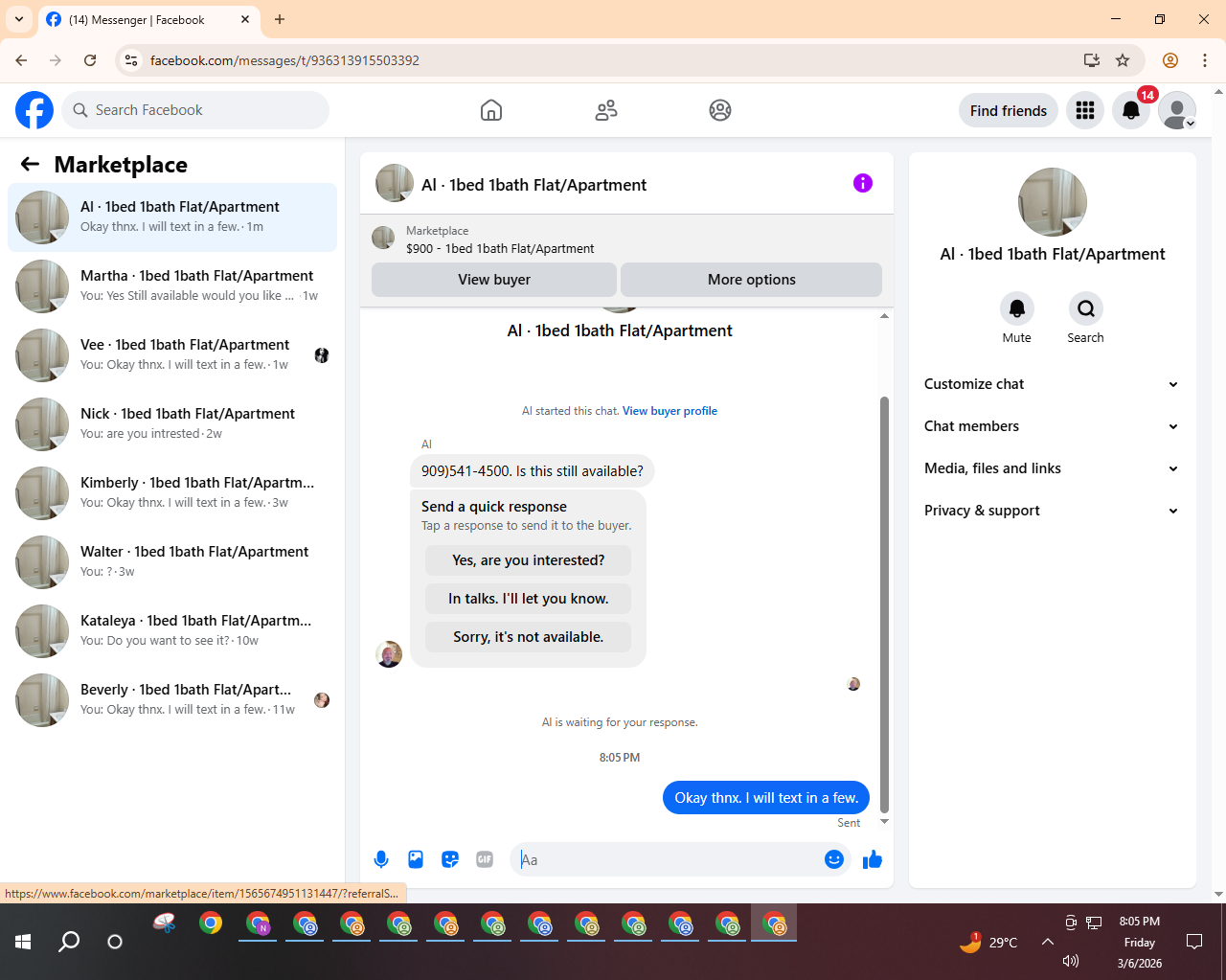Expand Chat members section
This screenshot has width=1226, height=980.
(x=1052, y=426)
